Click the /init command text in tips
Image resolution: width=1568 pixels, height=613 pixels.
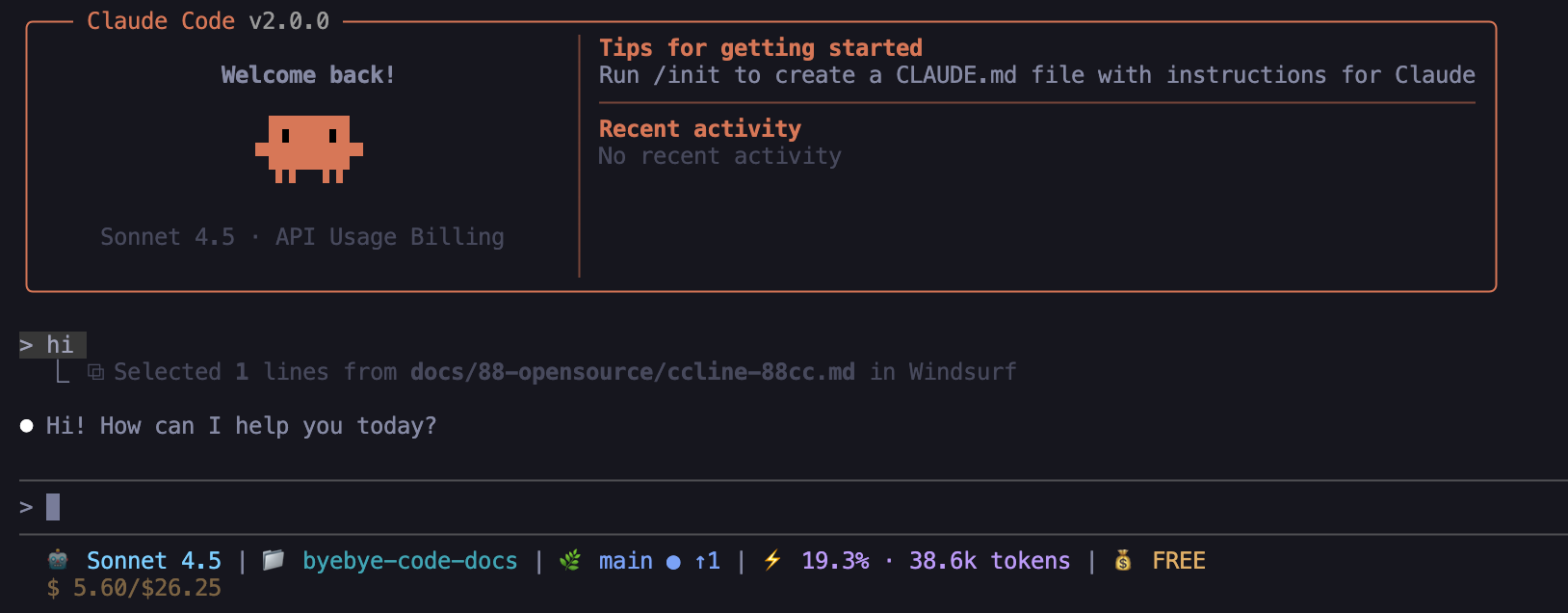[x=686, y=75]
